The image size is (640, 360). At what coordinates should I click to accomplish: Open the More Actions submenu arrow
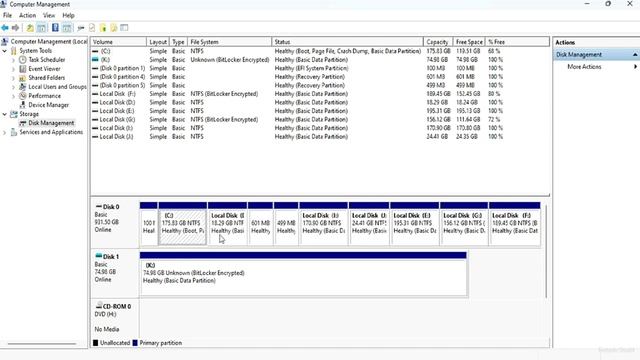pyautogui.click(x=635, y=67)
